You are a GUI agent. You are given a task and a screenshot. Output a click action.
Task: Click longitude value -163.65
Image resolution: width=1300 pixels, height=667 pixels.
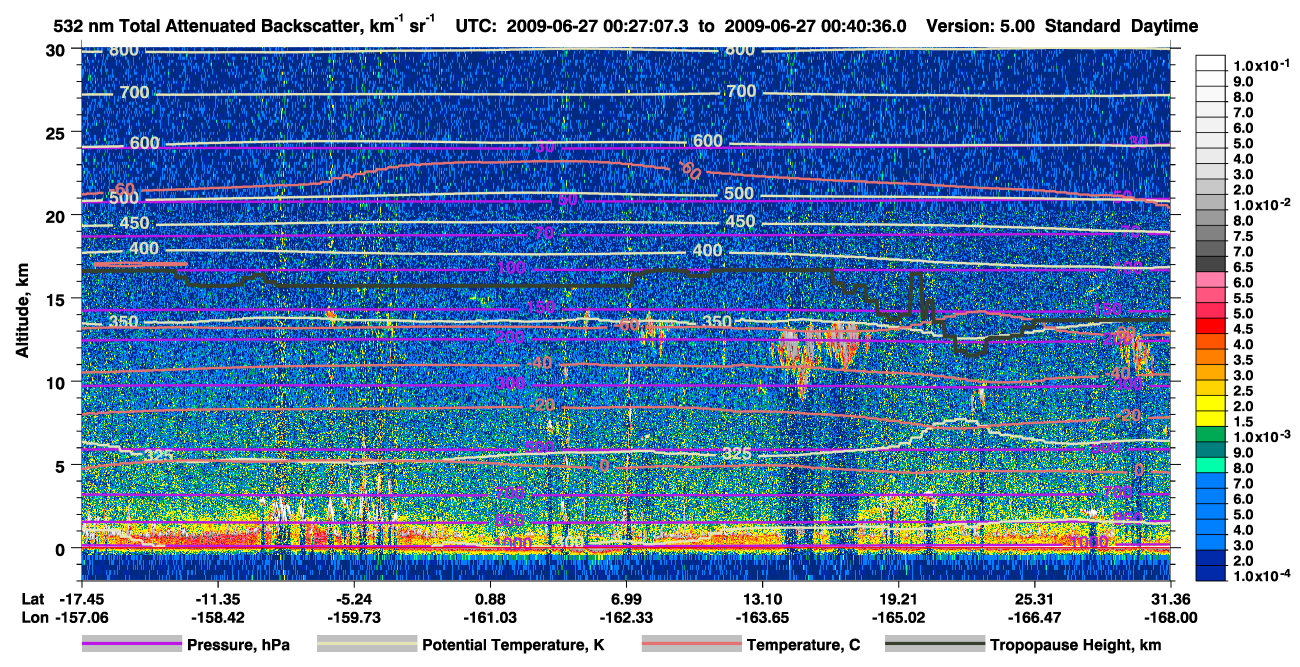(763, 617)
